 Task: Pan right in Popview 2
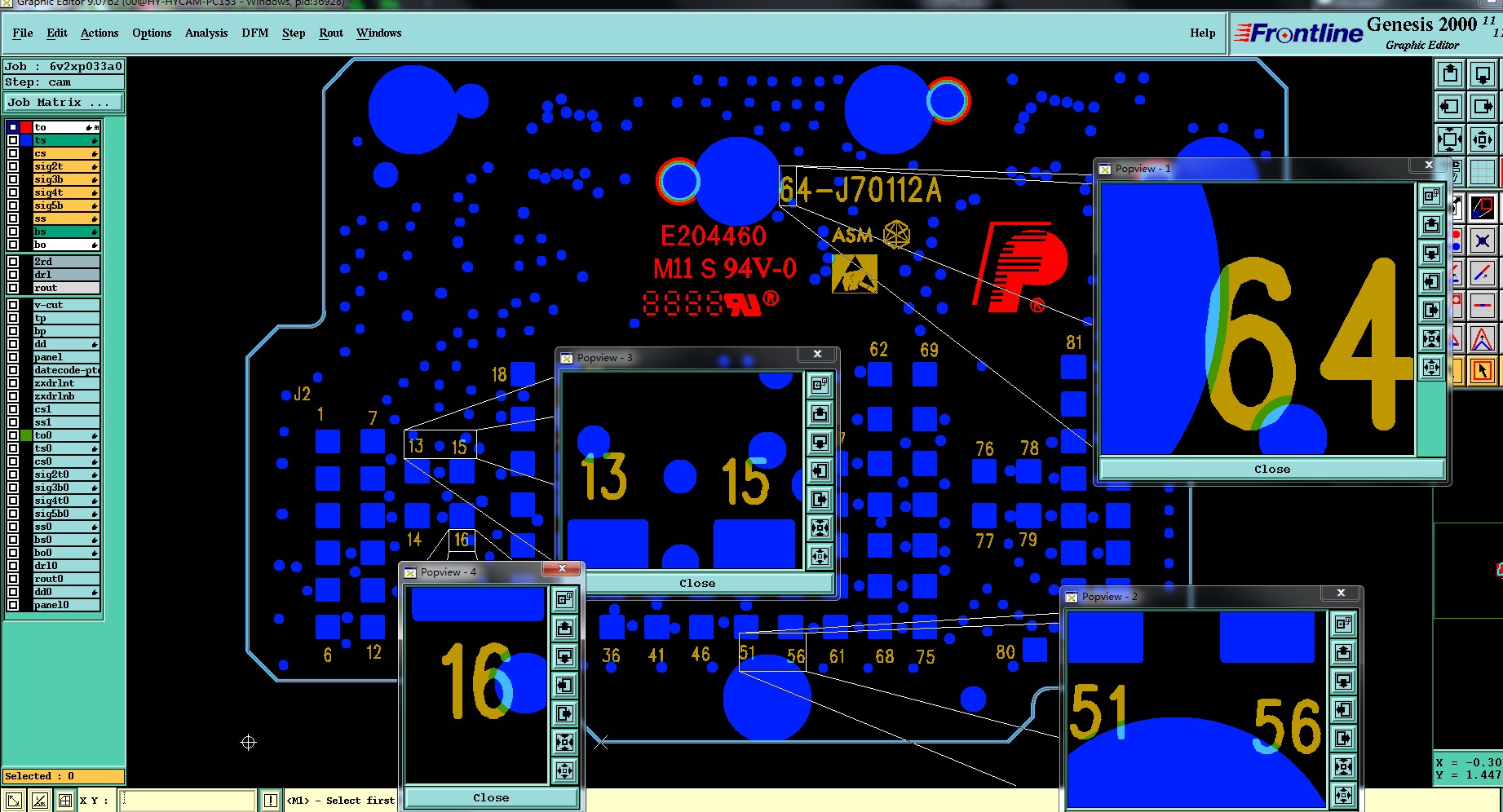(x=1343, y=738)
